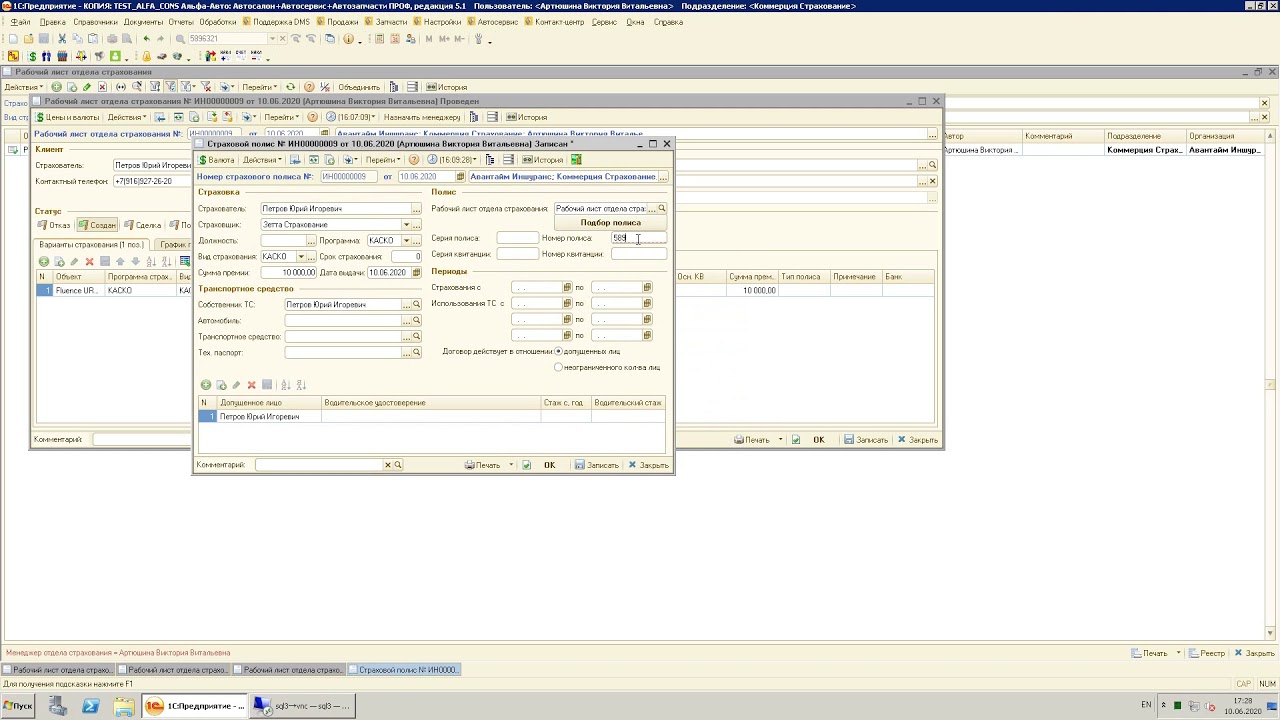Screen dimensions: 1280x720
Task: Switch to the 1С:Предприятие taskbar button
Action: pyautogui.click(x=194, y=706)
